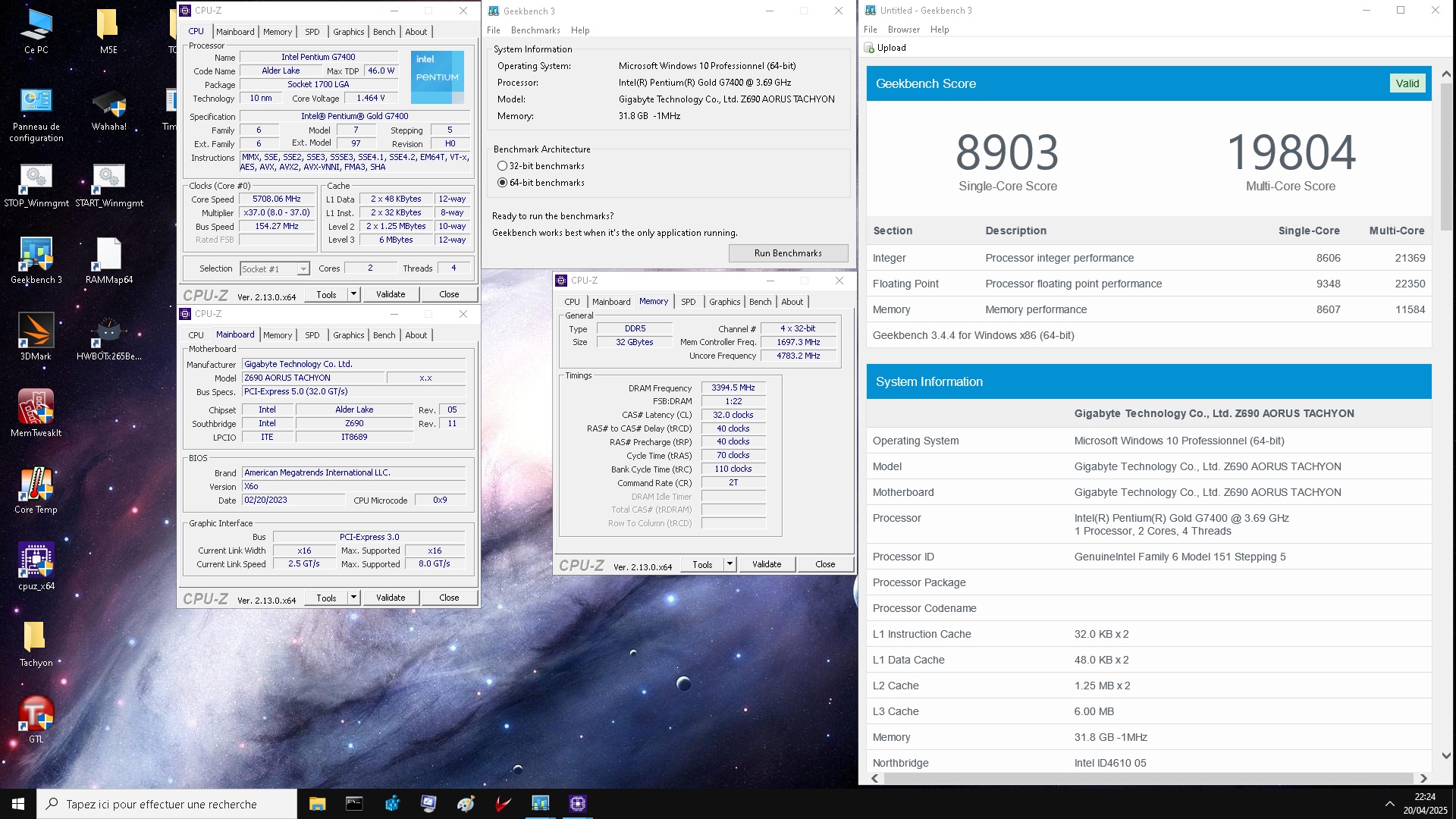Screen dimensions: 1456x819
Task: Open the MemTweakIt desktop icon
Action: tap(36, 414)
